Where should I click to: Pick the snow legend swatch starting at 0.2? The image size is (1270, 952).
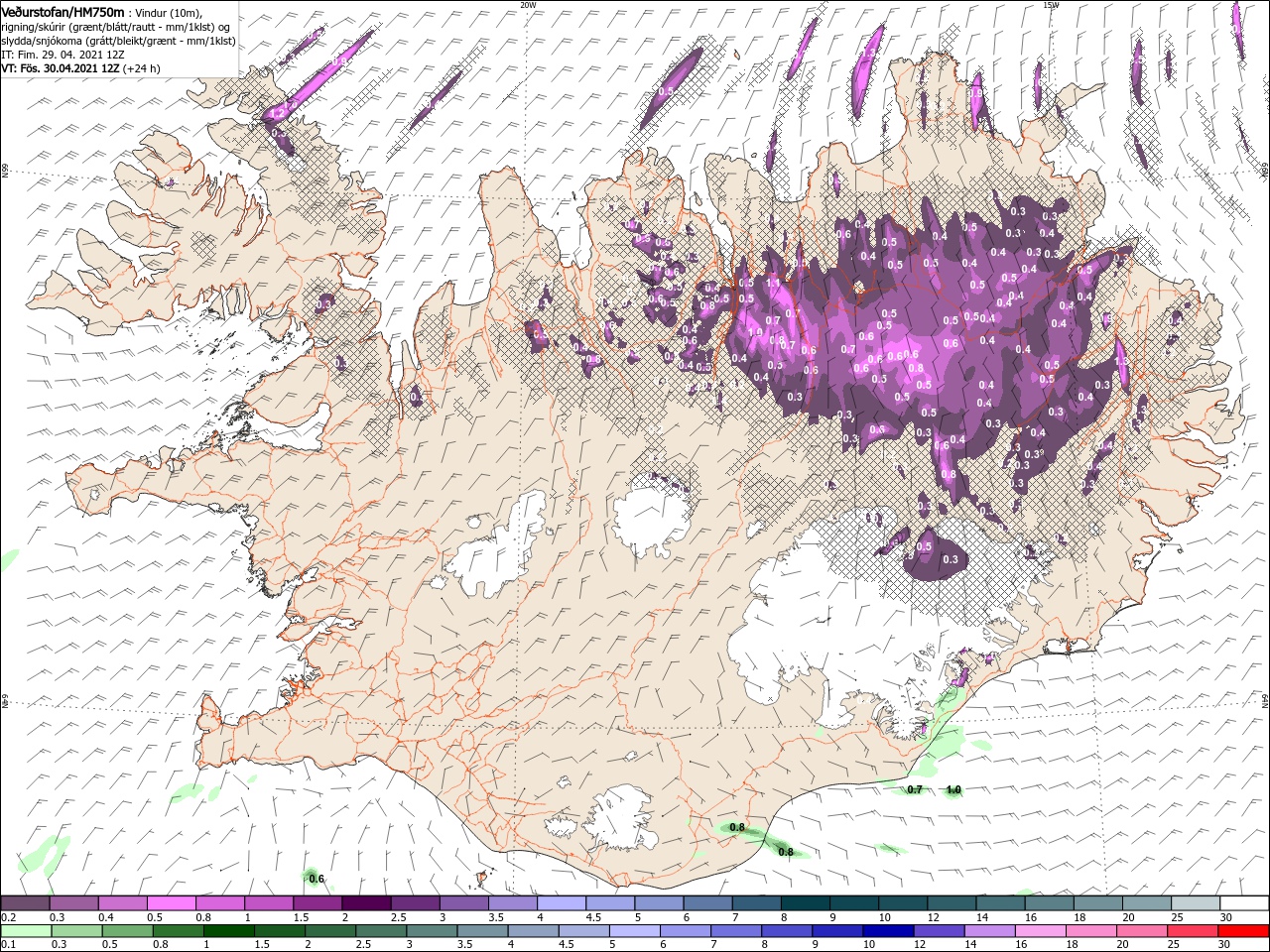coord(25,903)
